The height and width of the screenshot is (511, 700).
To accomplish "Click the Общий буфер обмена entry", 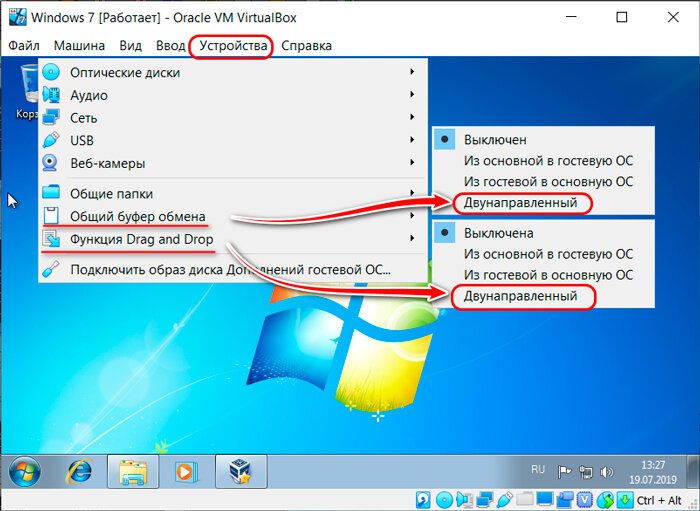I will click(x=233, y=216).
